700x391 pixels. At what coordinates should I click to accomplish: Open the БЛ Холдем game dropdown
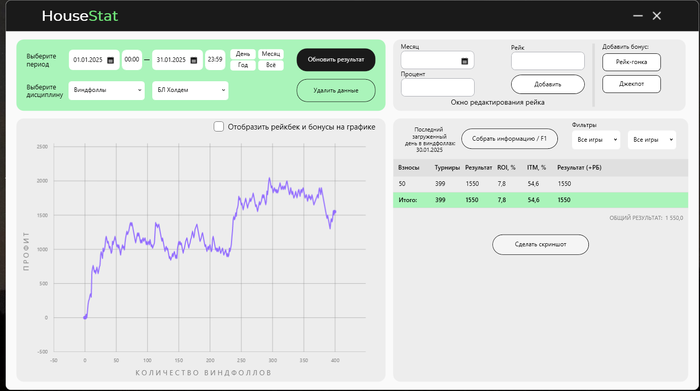click(x=190, y=90)
